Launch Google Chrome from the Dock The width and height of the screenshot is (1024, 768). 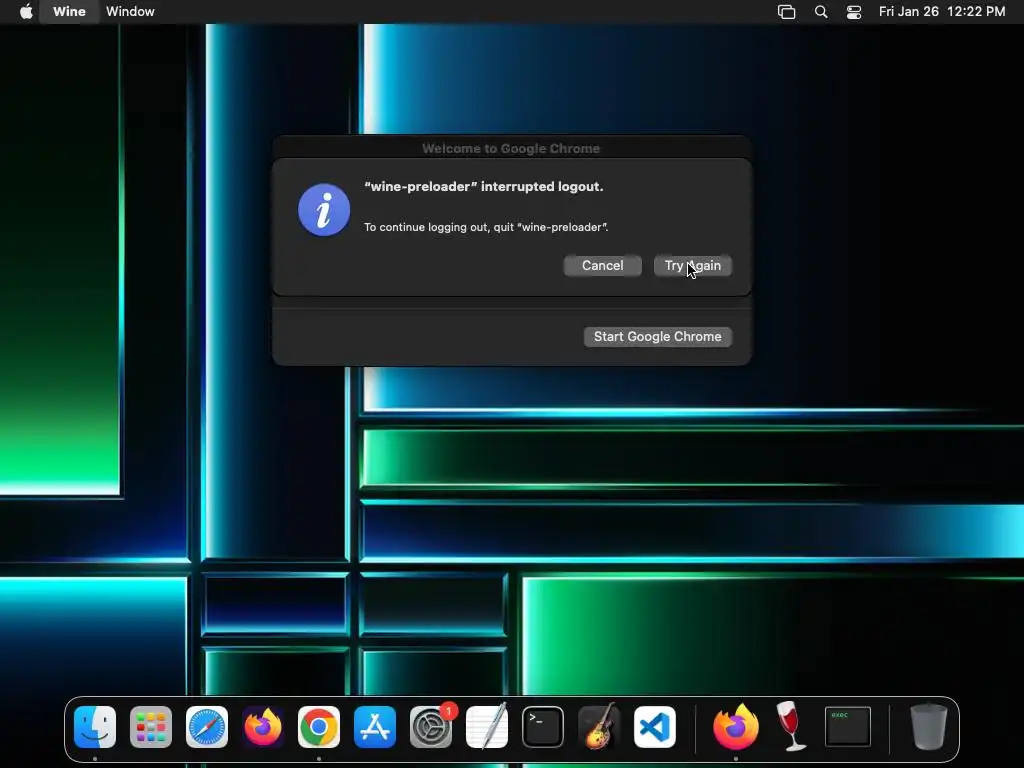pyautogui.click(x=319, y=727)
